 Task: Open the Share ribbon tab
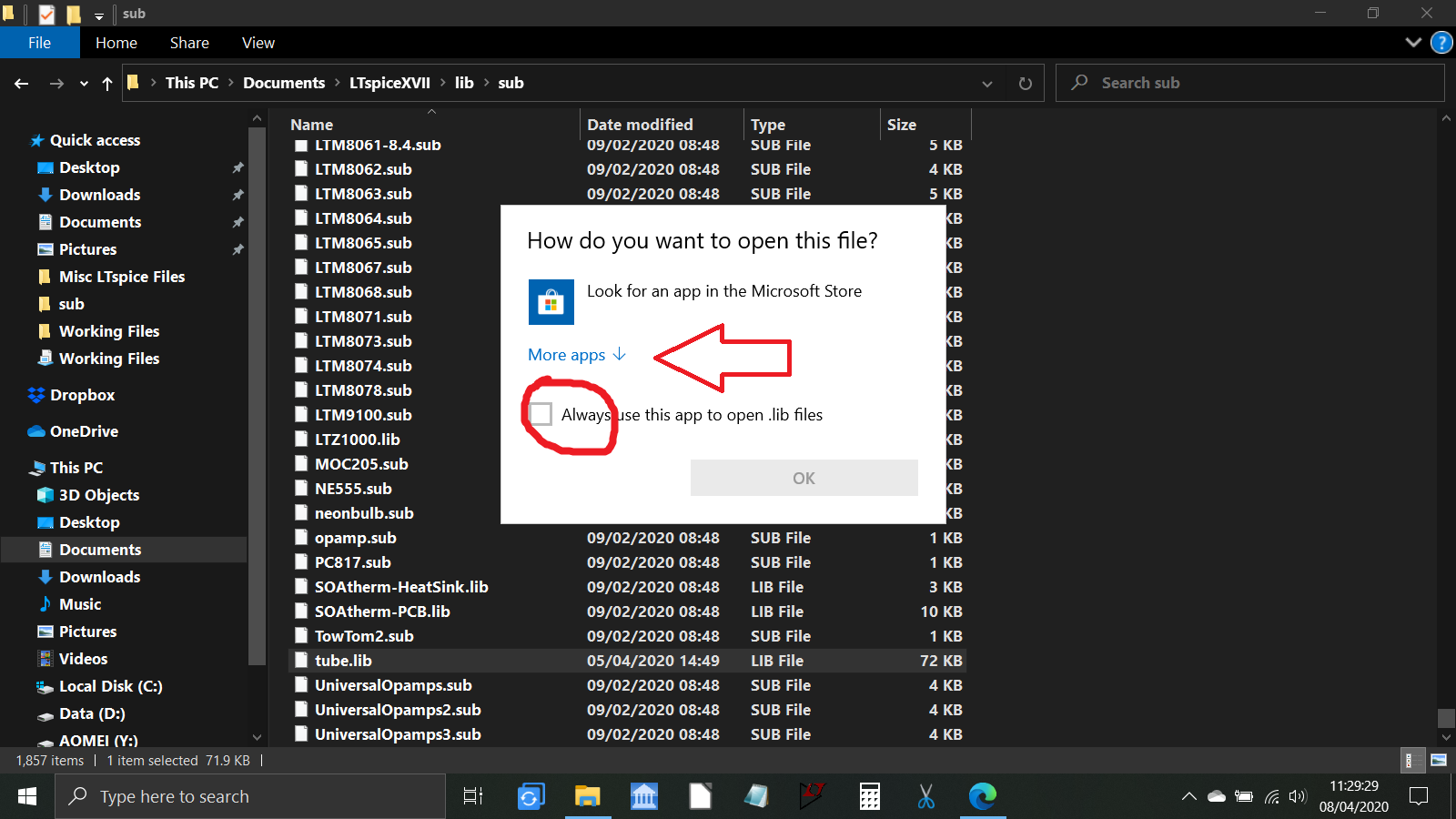pos(189,43)
